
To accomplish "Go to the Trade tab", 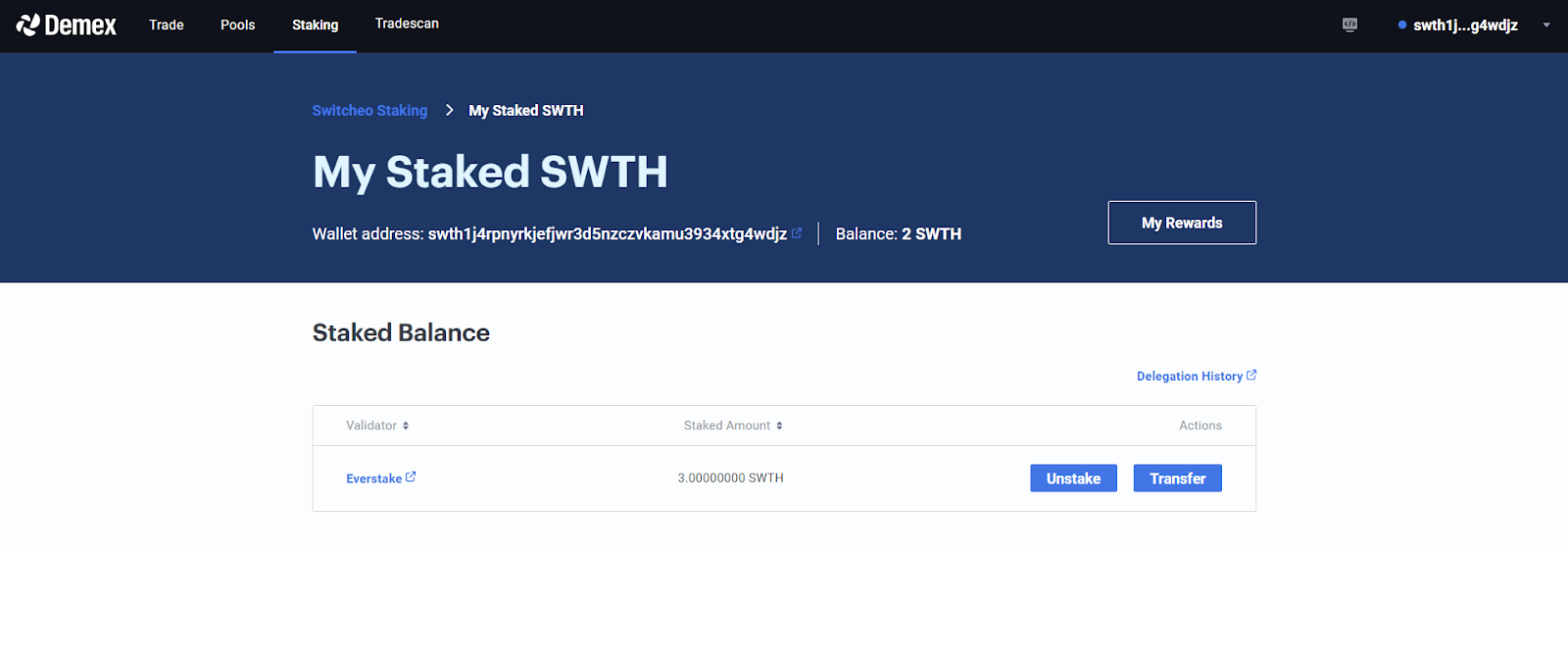I will [167, 25].
